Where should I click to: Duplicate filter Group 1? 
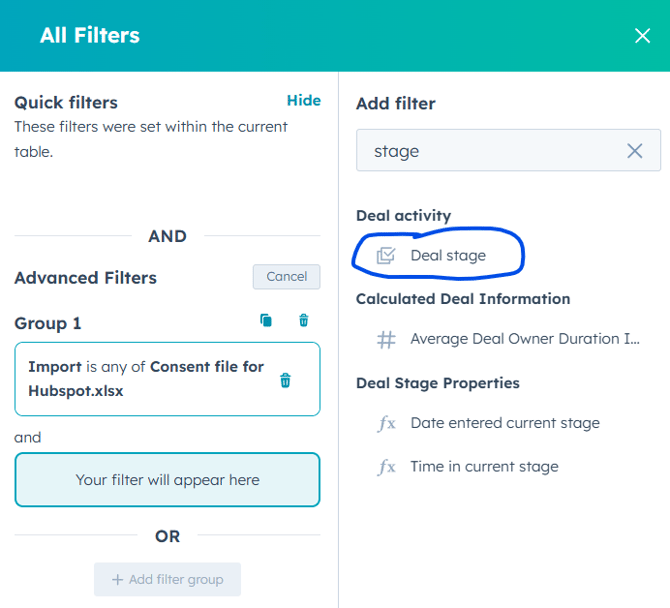[266, 321]
